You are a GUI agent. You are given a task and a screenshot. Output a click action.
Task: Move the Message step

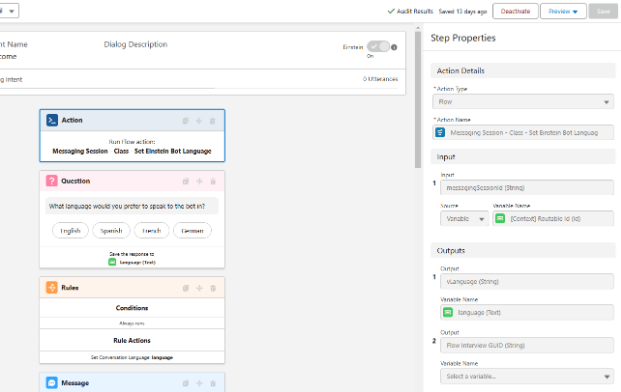[199, 383]
